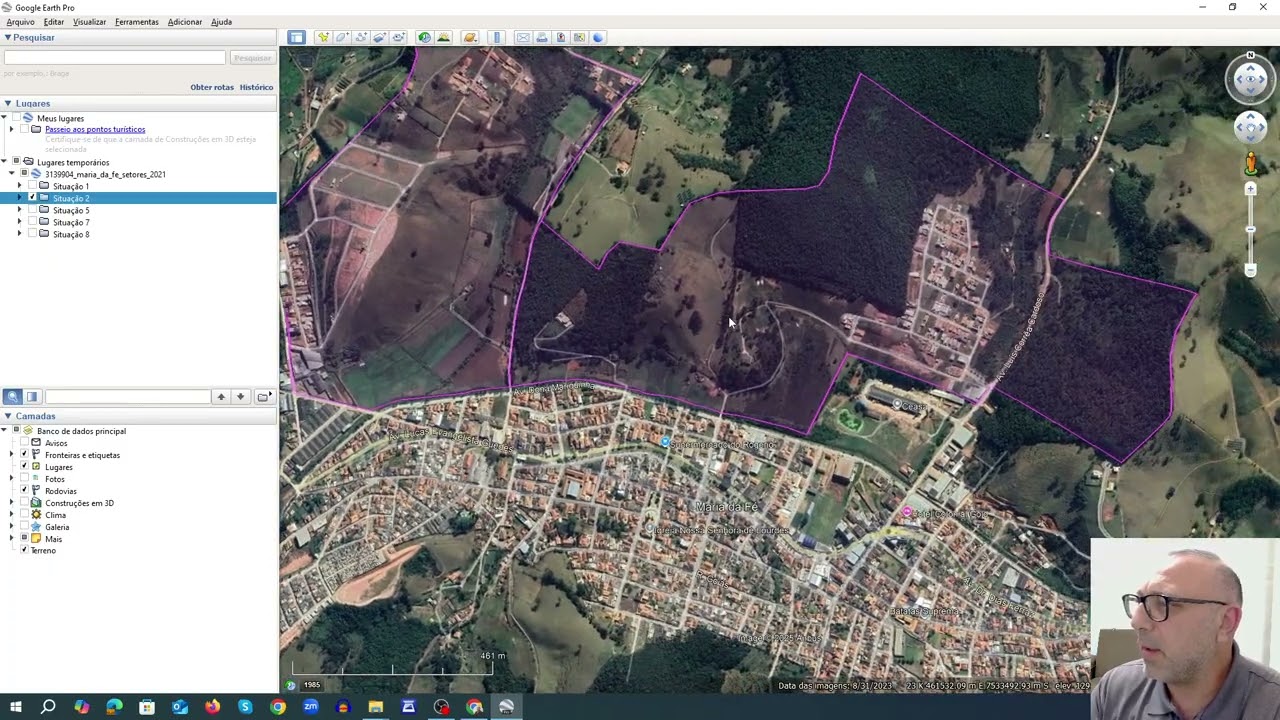Click the Pesquisar search button

pos(251,58)
